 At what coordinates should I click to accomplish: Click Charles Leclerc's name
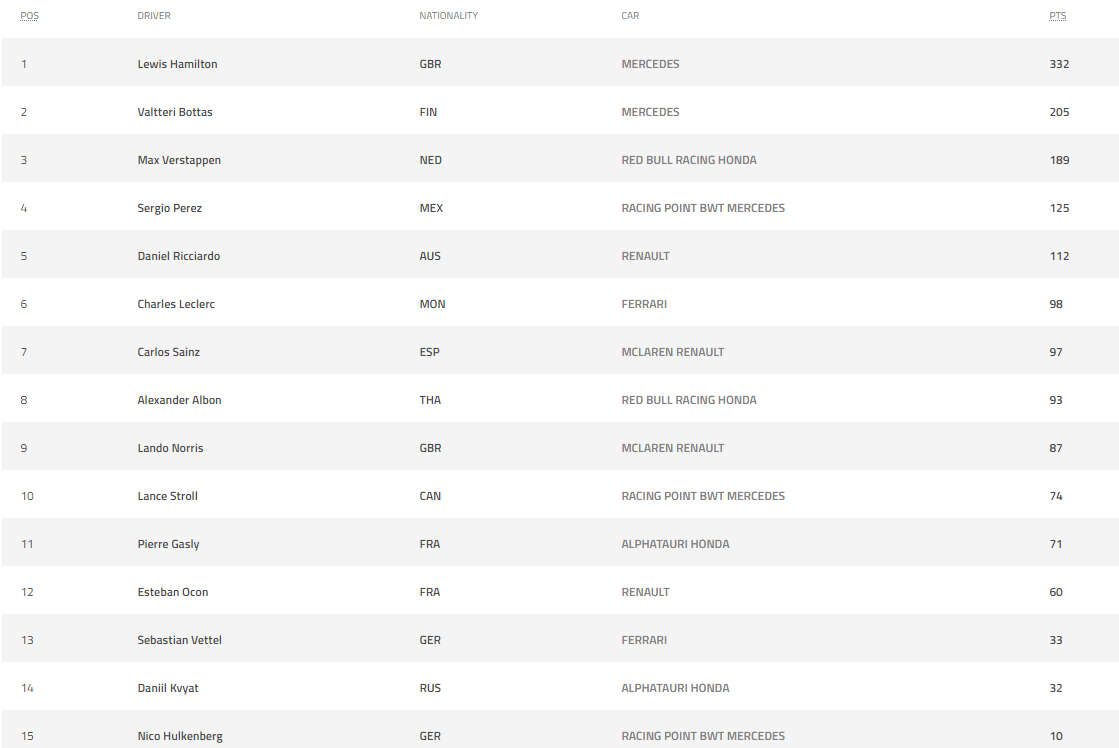pyautogui.click(x=176, y=304)
